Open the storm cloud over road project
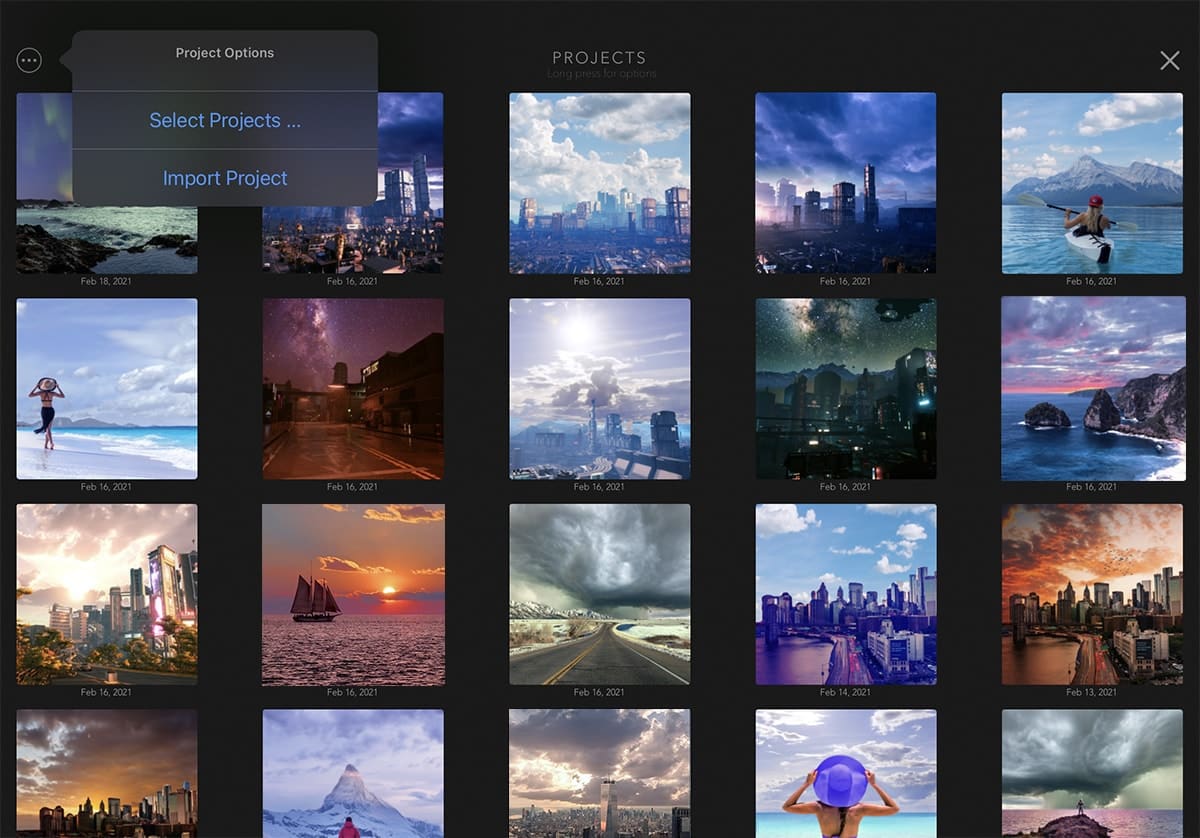 (599, 594)
